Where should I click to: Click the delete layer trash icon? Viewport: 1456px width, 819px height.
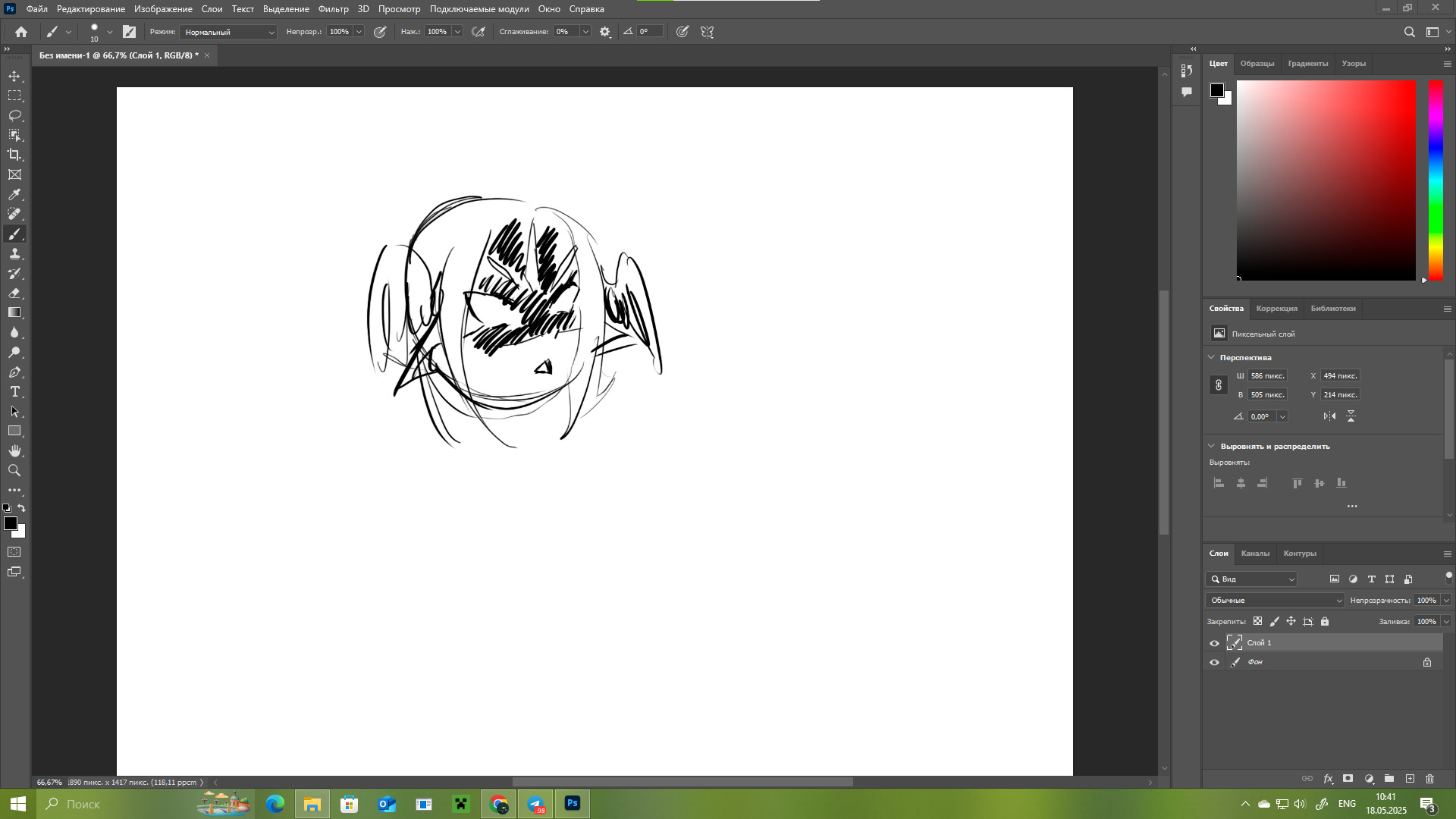1430,779
